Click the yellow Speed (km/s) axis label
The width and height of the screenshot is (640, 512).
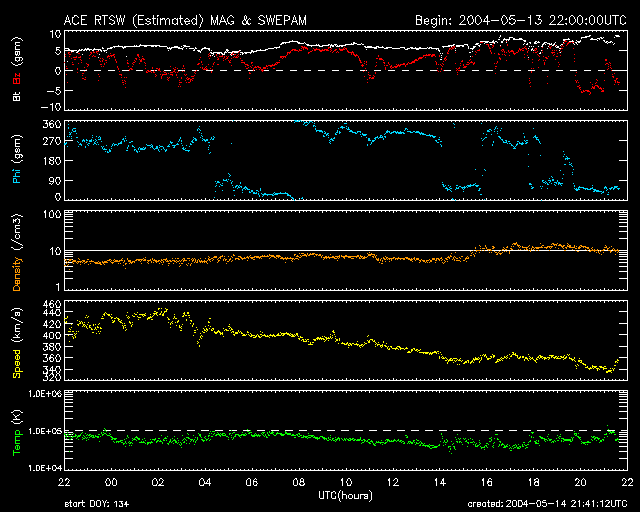pos(17,343)
